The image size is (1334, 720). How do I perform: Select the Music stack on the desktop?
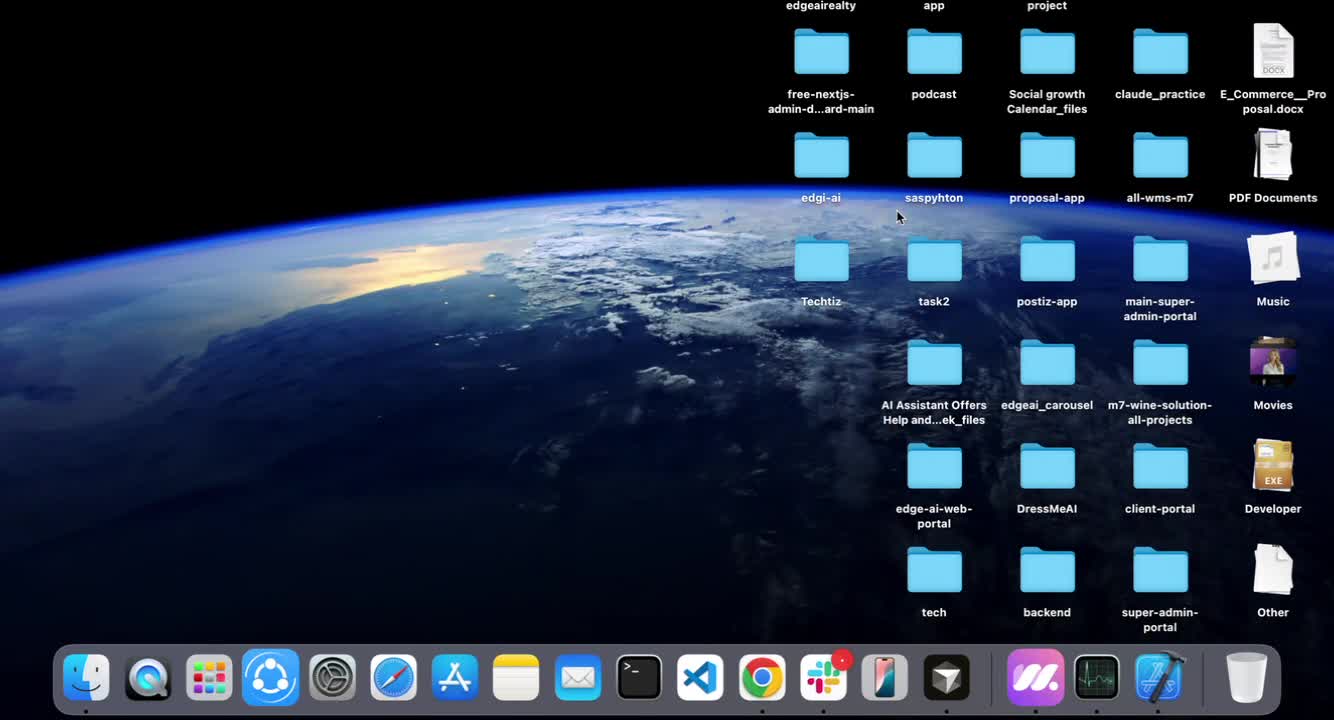[x=1273, y=258]
